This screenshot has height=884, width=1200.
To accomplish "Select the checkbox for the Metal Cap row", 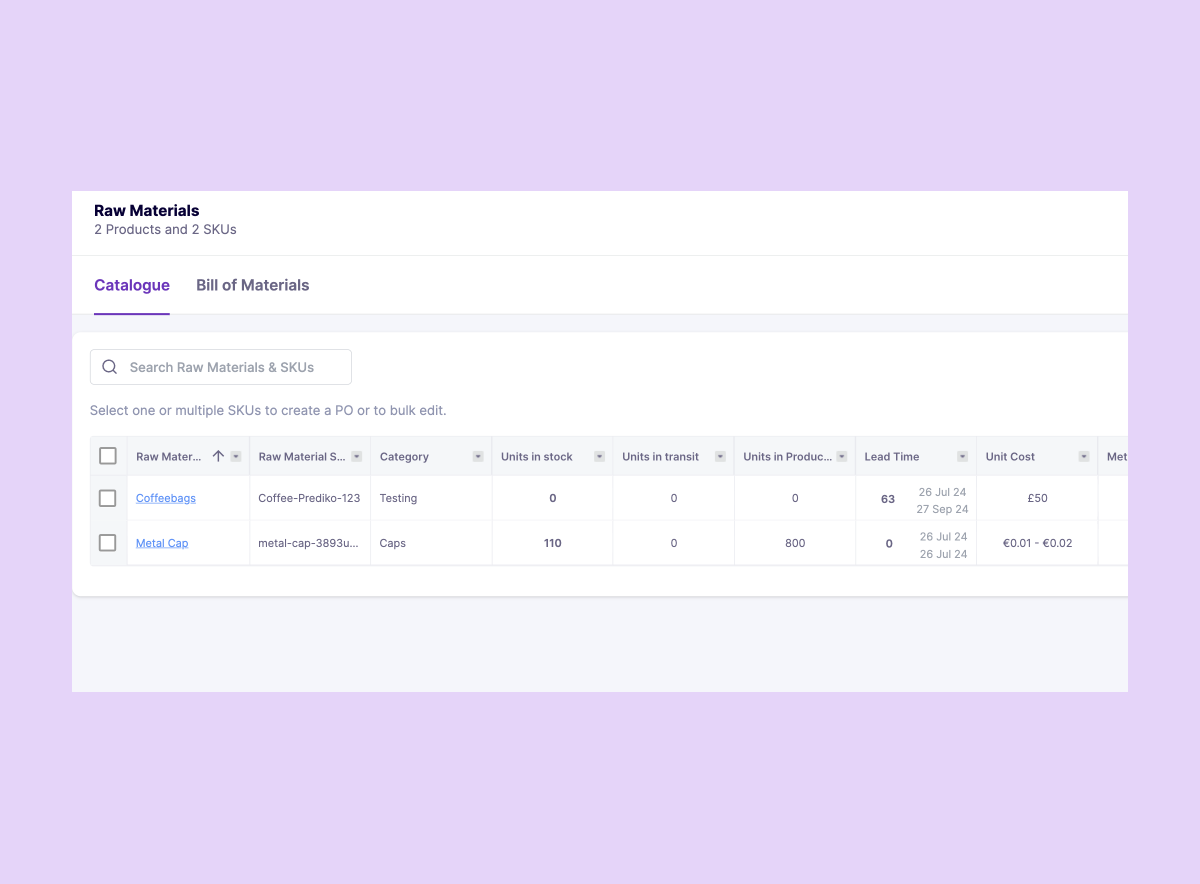I will (x=108, y=543).
